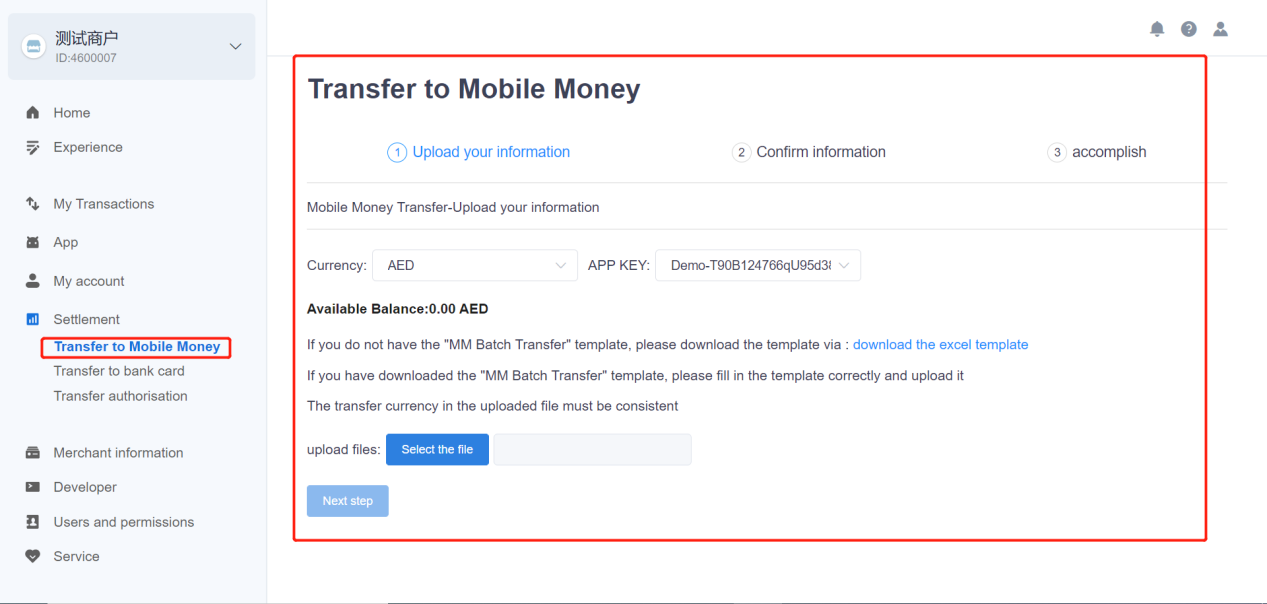Click the Service heart icon
The width and height of the screenshot is (1267, 604).
pyautogui.click(x=33, y=556)
